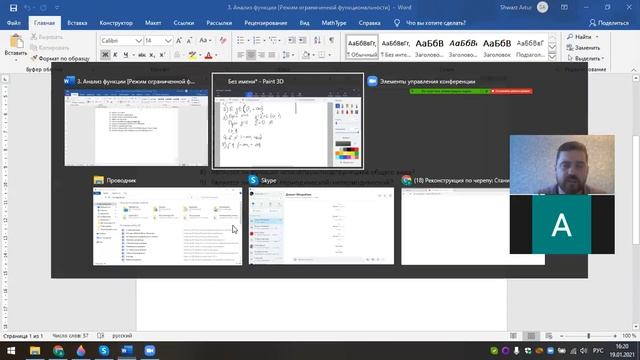
Task: Click the zoom slider handle in status bar
Action: coord(589,336)
